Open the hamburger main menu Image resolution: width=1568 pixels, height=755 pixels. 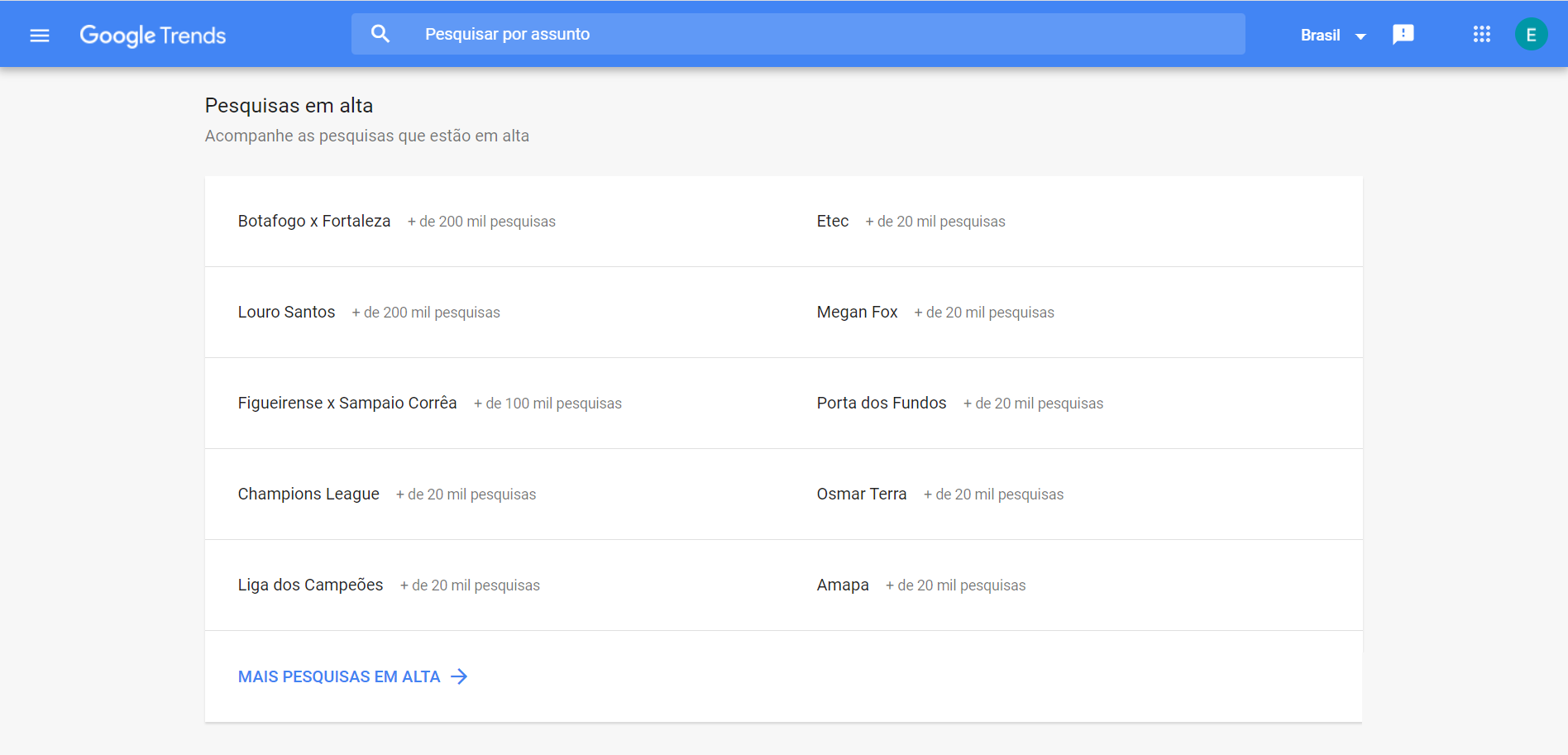tap(40, 35)
